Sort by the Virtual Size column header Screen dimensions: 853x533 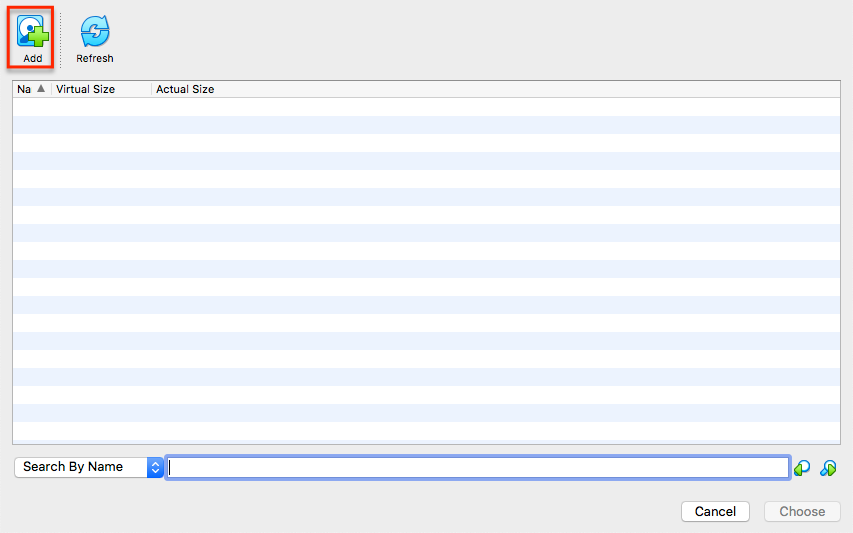86,89
